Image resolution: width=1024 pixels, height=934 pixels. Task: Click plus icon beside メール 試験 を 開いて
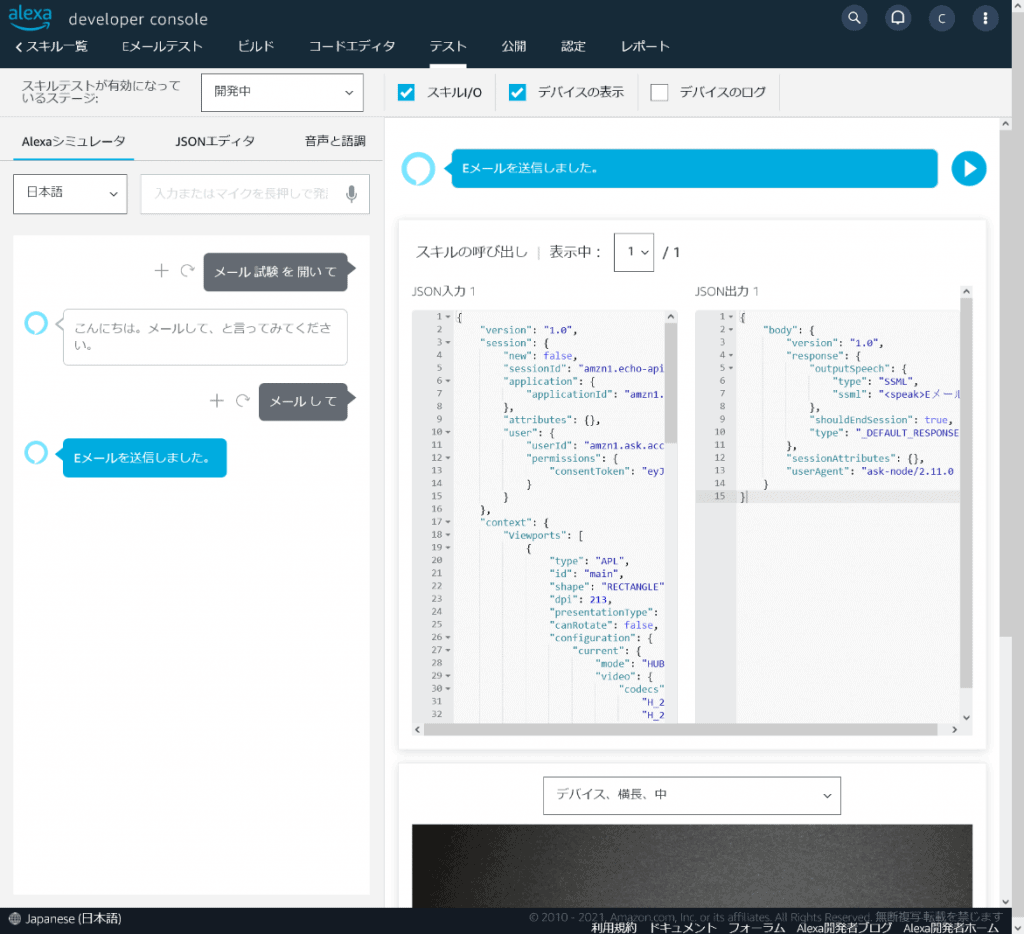[161, 270]
